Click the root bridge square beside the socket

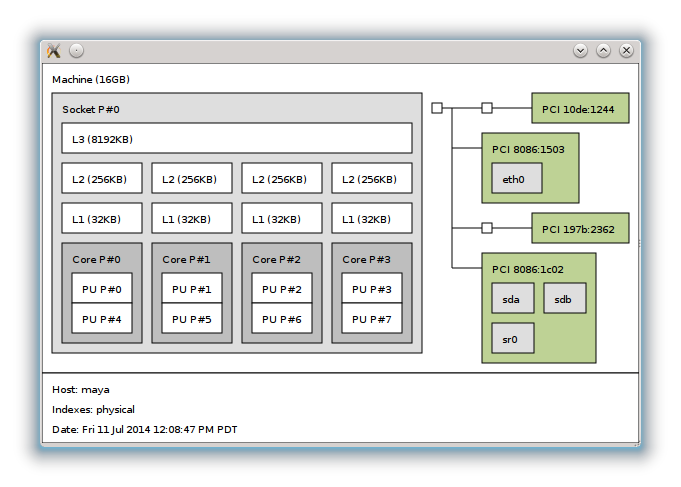[437, 108]
